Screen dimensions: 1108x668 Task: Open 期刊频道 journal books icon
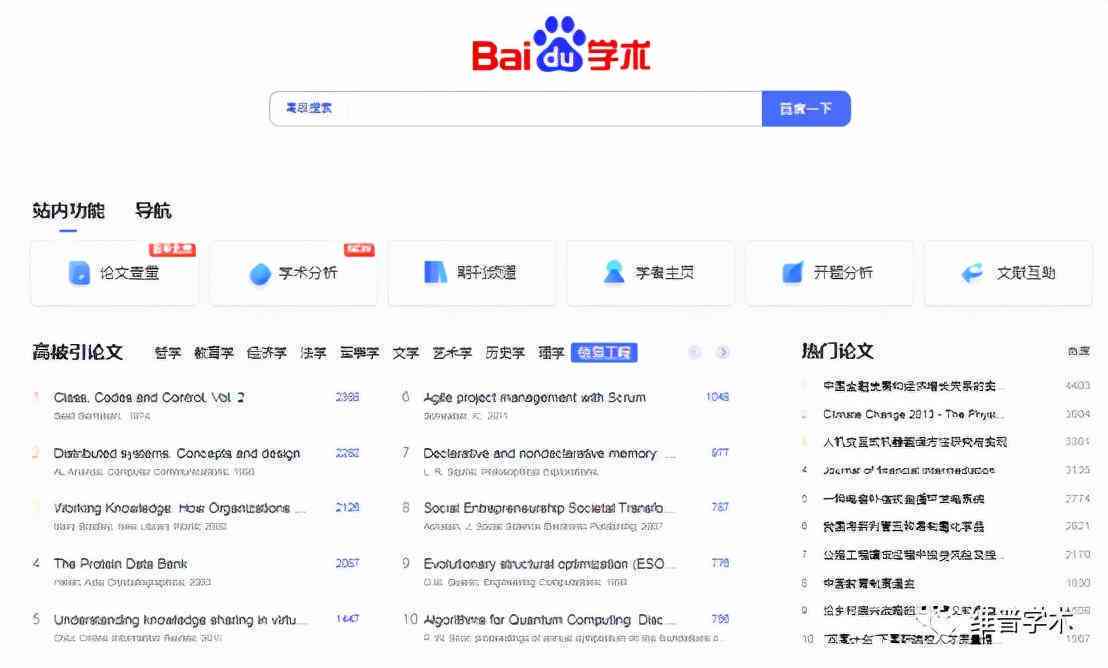coord(435,272)
